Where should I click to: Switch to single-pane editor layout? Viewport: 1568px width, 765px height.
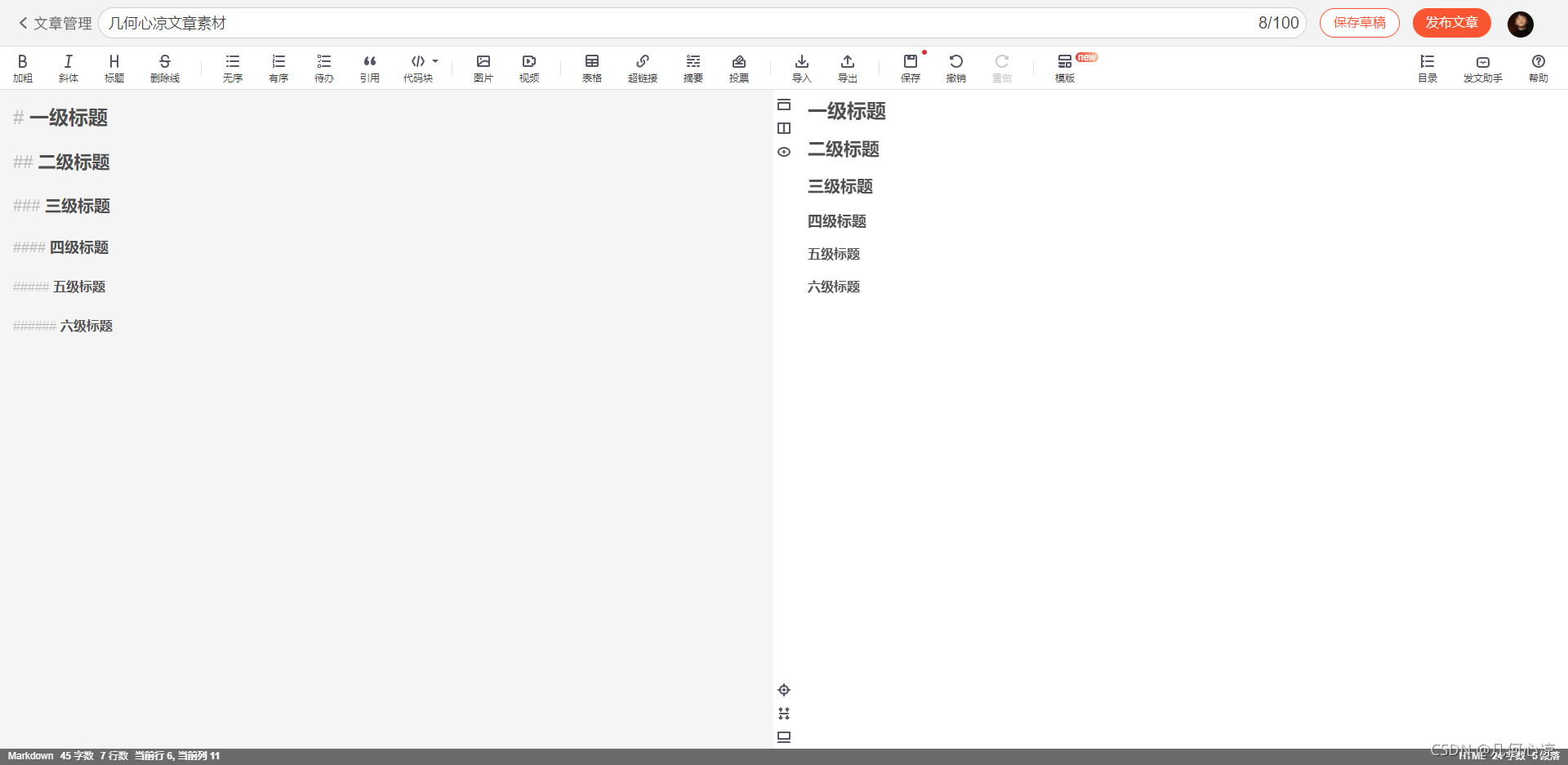(x=784, y=105)
